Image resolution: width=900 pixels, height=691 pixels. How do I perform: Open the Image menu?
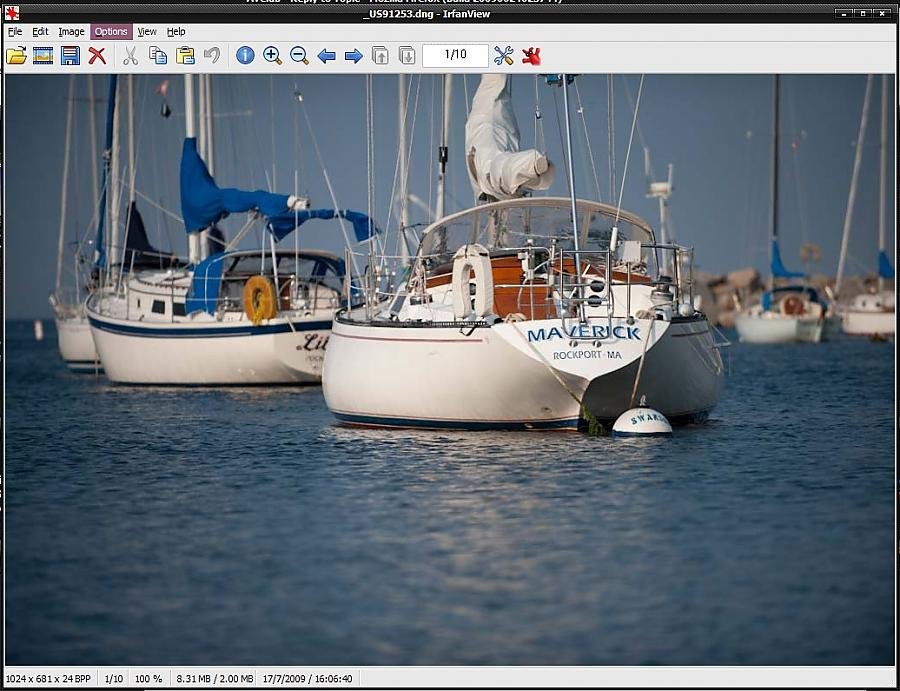[71, 32]
